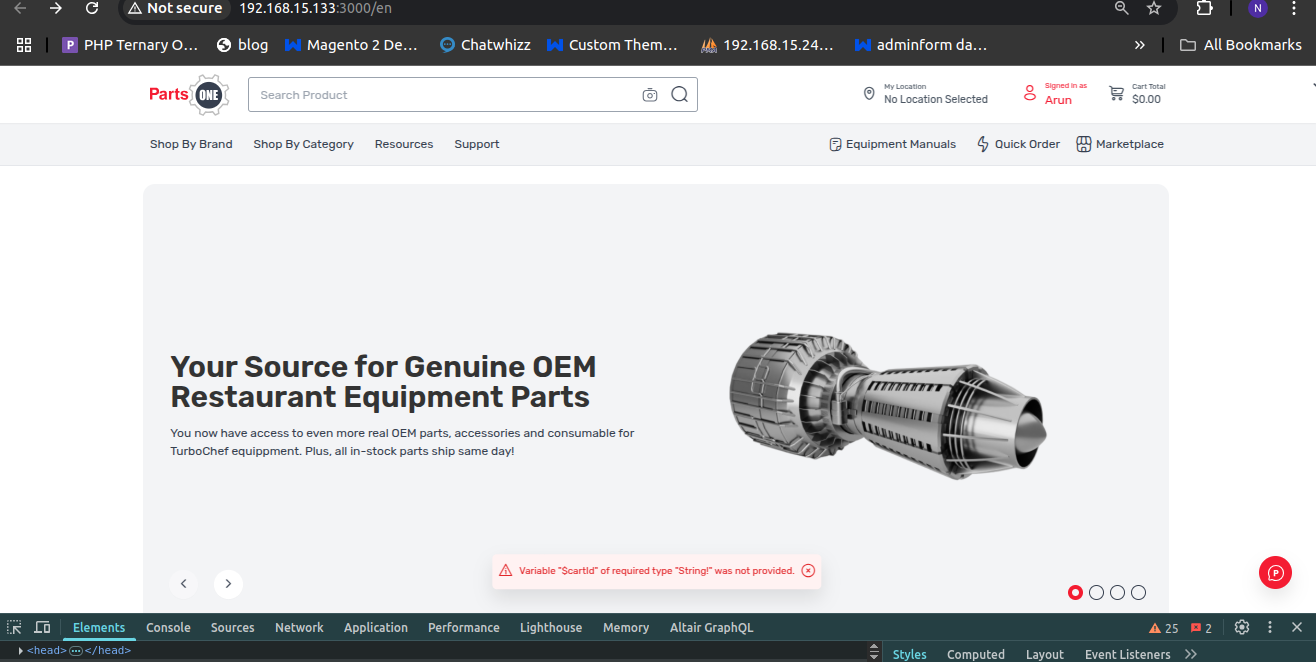This screenshot has width=1316, height=662.
Task: Open the Arun account link
Action: (1058, 100)
